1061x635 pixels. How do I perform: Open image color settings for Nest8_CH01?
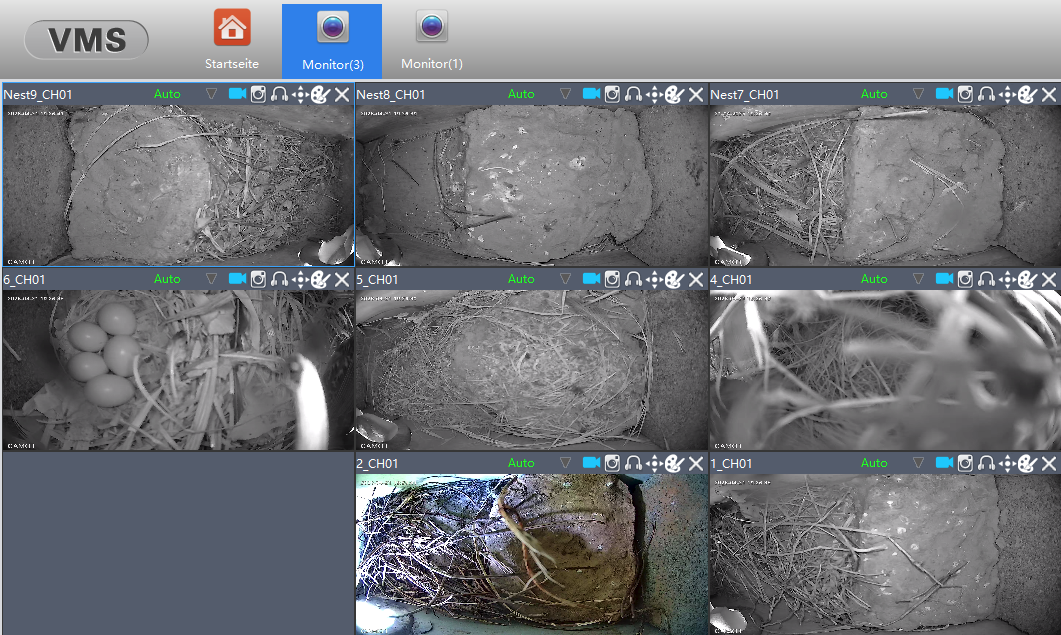(674, 94)
